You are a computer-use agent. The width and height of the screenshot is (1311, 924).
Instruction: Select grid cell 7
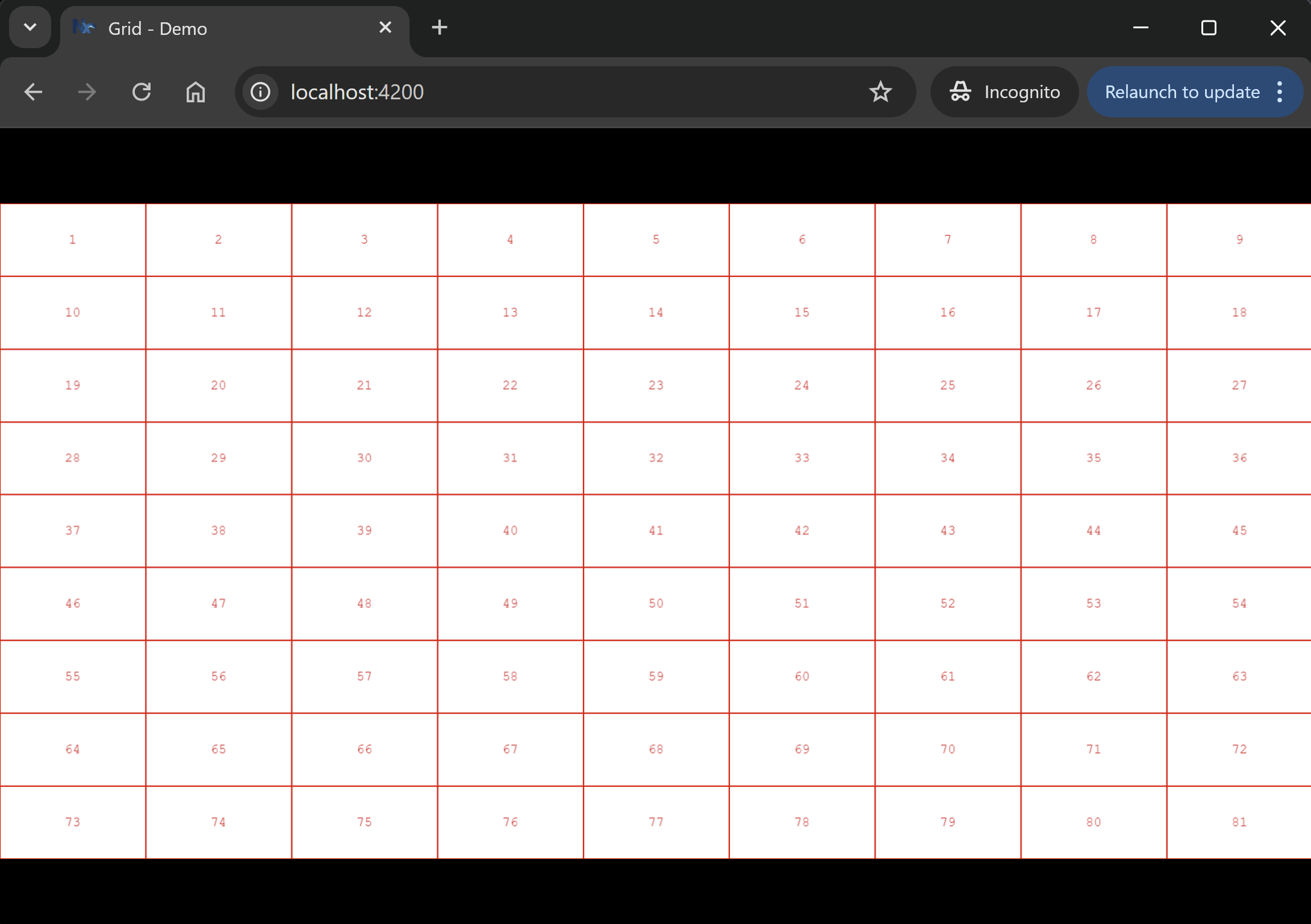click(948, 240)
